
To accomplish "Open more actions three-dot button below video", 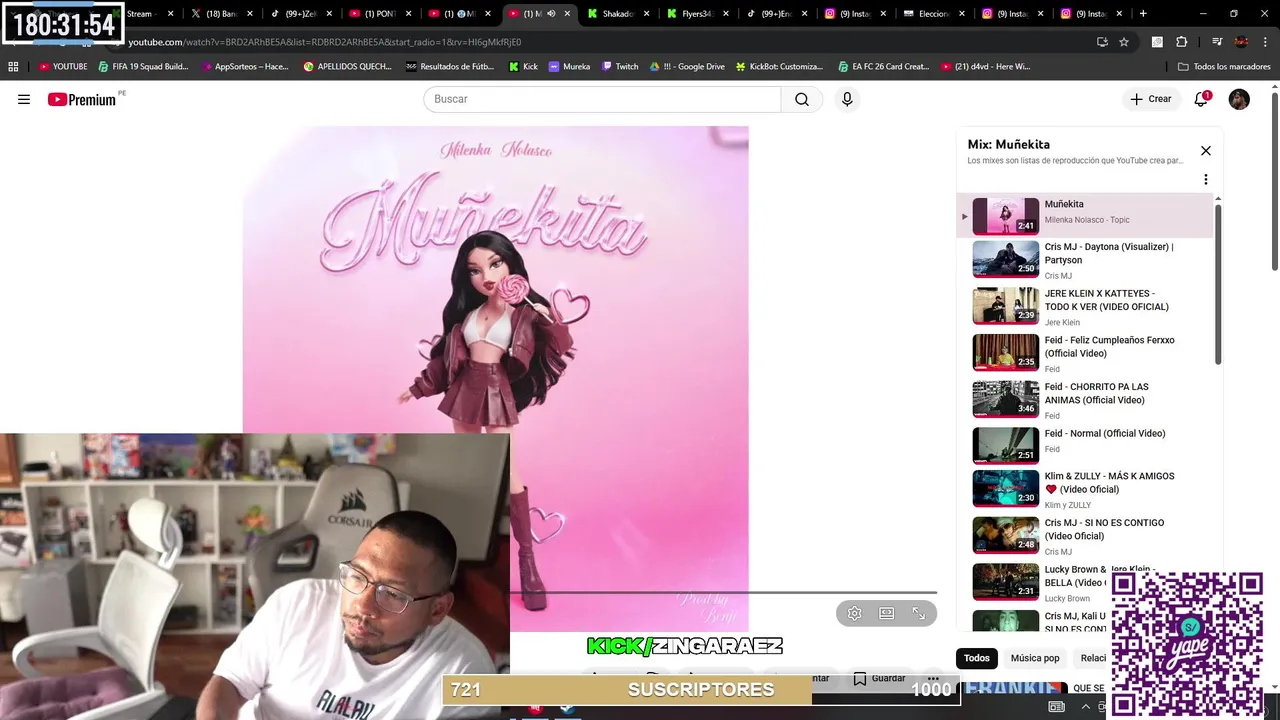I will pos(933,679).
